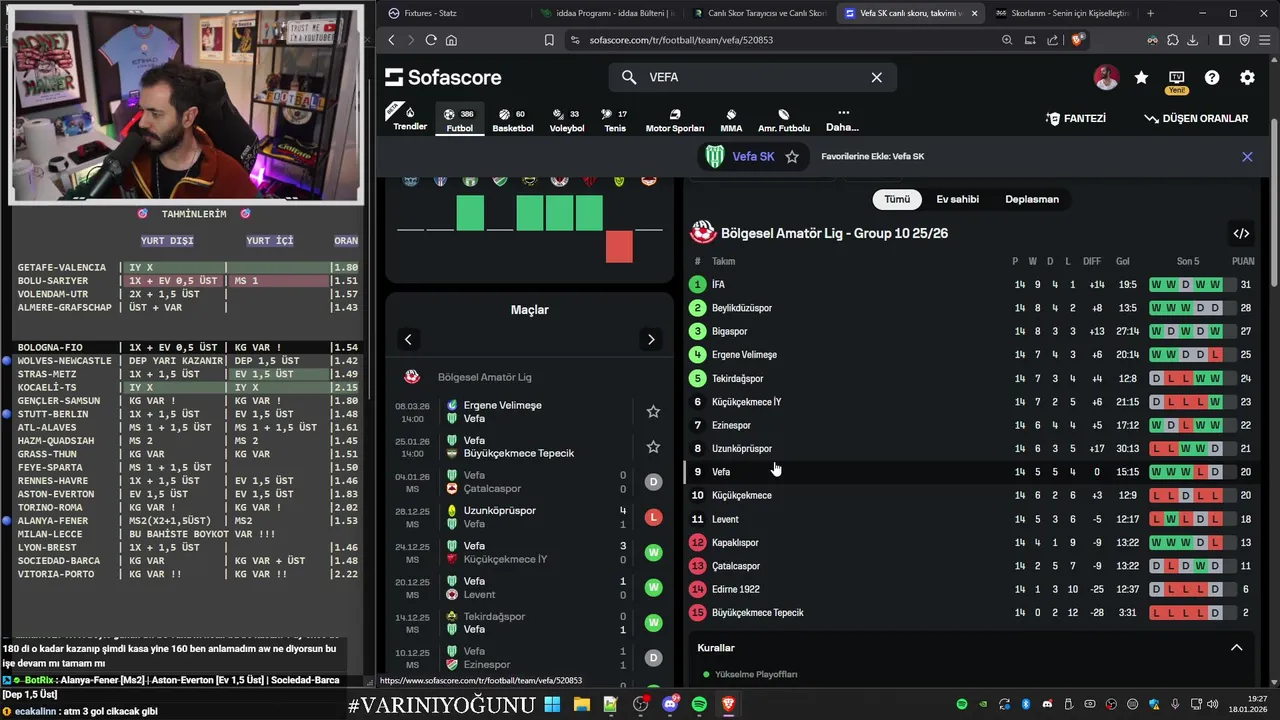Open File Explorer from taskbar
Viewport: 1280px width, 720px height.
pyautogui.click(x=581, y=705)
